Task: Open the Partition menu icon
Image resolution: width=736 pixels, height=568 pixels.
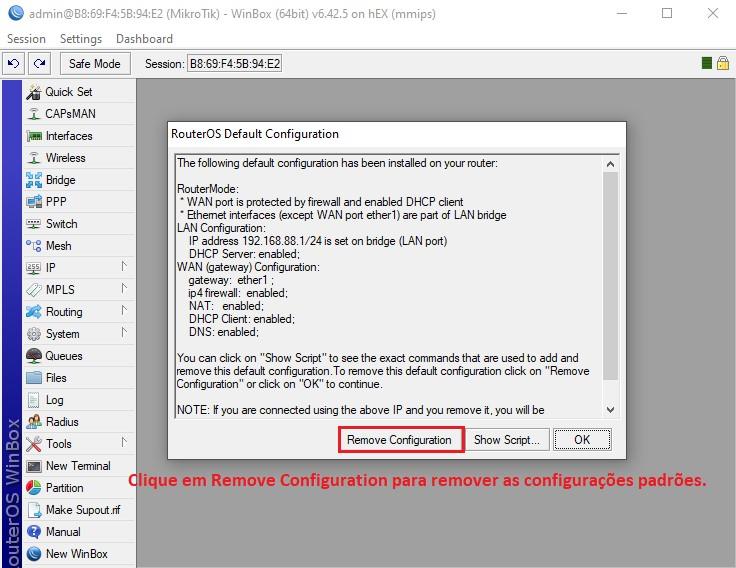Action: pyautogui.click(x=34, y=488)
